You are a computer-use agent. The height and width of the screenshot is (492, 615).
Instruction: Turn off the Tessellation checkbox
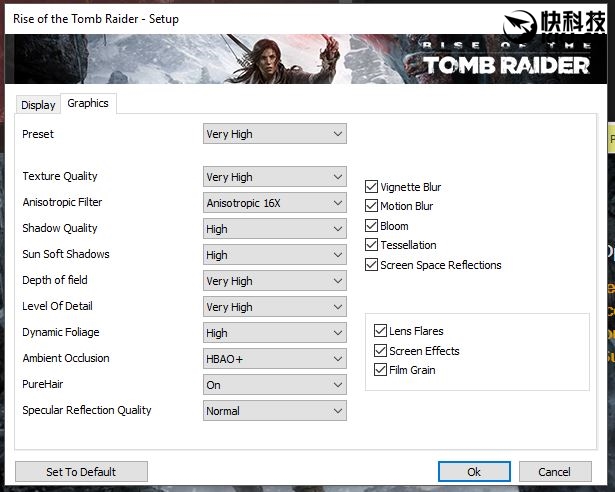pos(371,245)
